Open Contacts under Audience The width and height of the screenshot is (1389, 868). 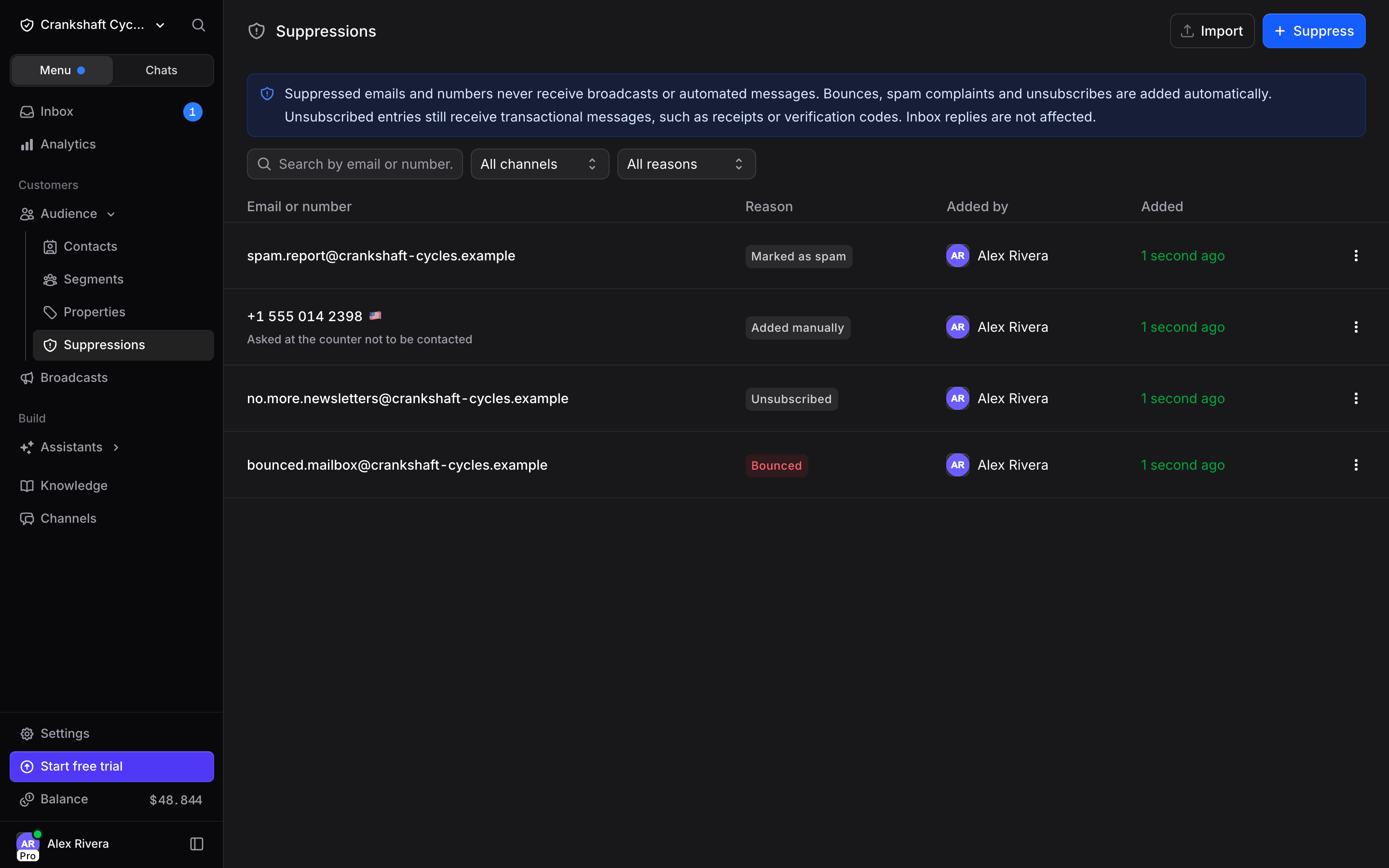123,246
